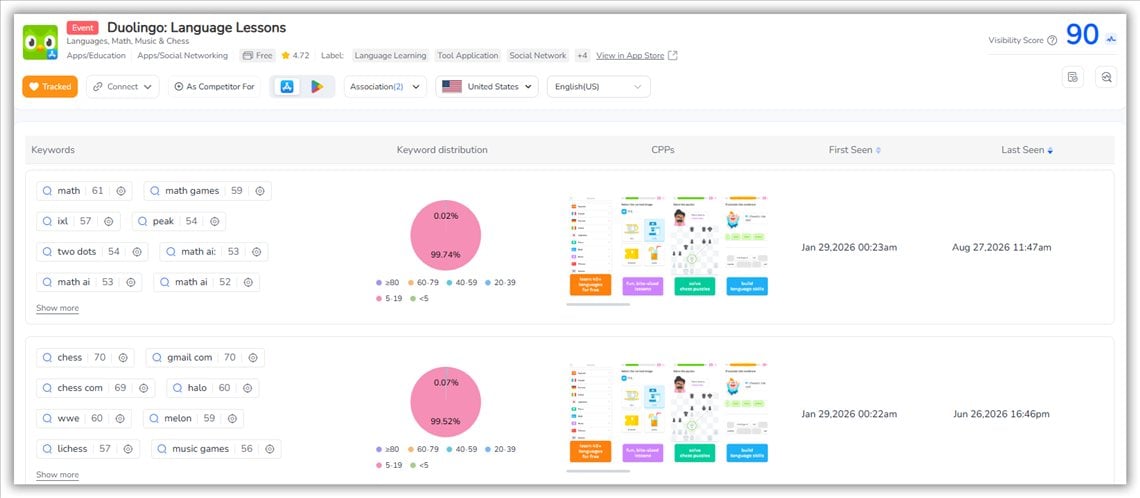This screenshot has width=1140, height=498.
Task: Switch to the Google Play platform toggle
Action: (317, 87)
